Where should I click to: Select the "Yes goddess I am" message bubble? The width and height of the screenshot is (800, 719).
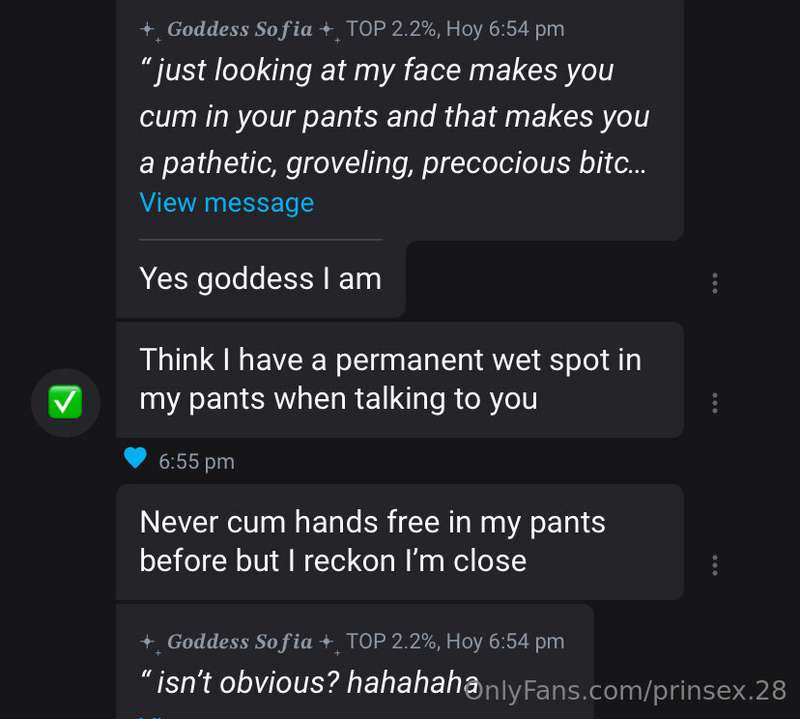261,280
